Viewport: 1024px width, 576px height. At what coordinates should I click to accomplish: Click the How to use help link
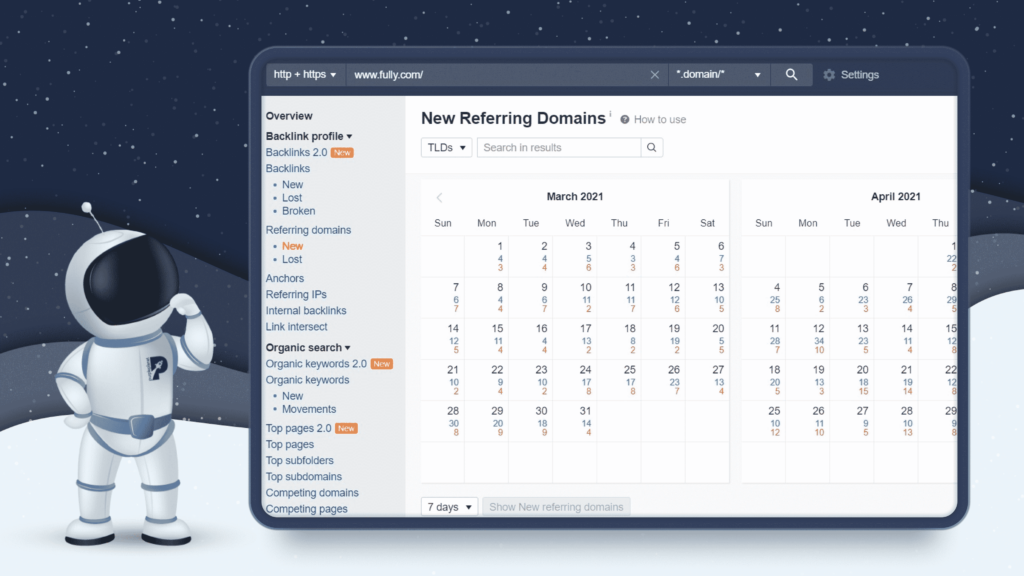(x=653, y=120)
